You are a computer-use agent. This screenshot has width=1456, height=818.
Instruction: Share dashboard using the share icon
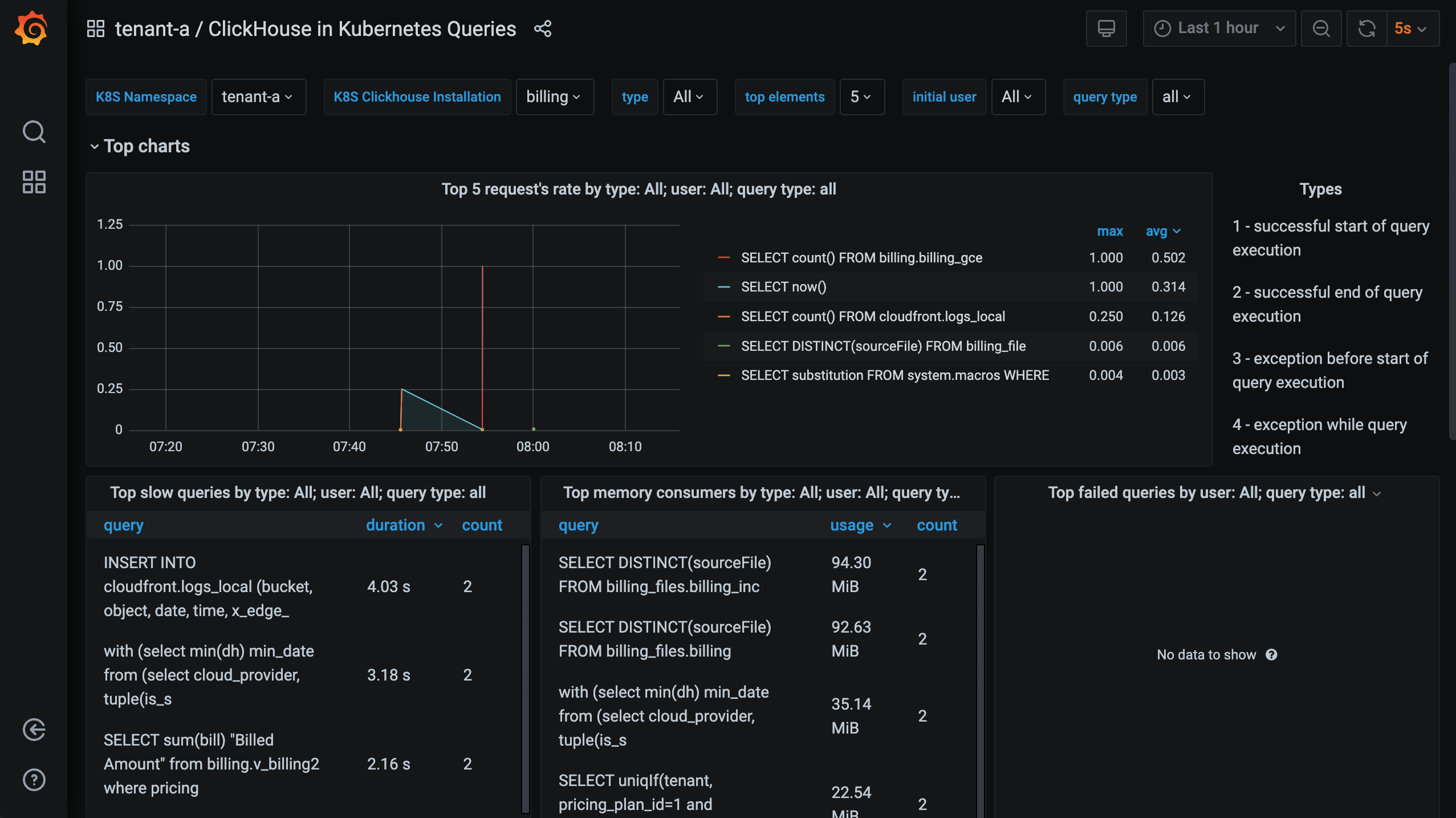[x=543, y=29]
